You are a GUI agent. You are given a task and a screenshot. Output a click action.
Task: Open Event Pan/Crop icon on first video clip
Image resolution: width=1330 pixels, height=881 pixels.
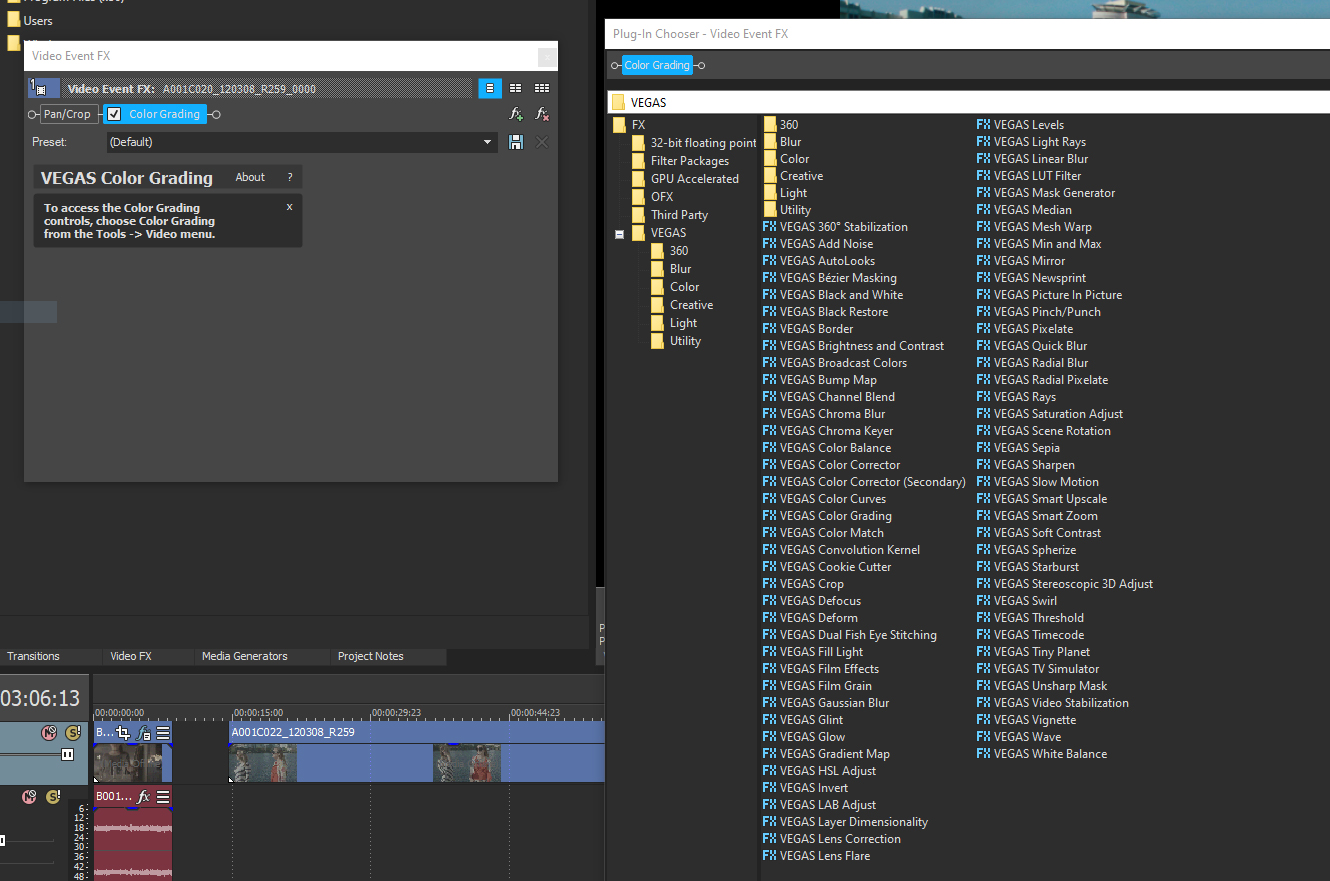(123, 733)
